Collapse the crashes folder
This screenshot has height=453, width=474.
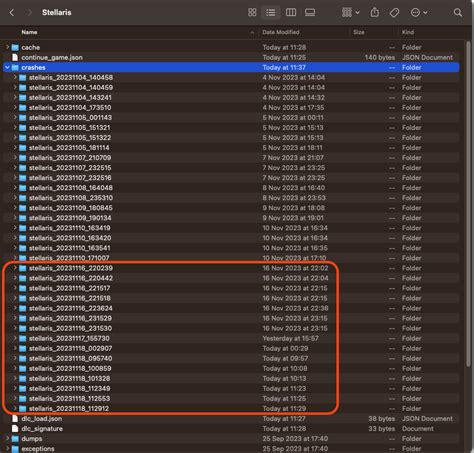click(7, 67)
